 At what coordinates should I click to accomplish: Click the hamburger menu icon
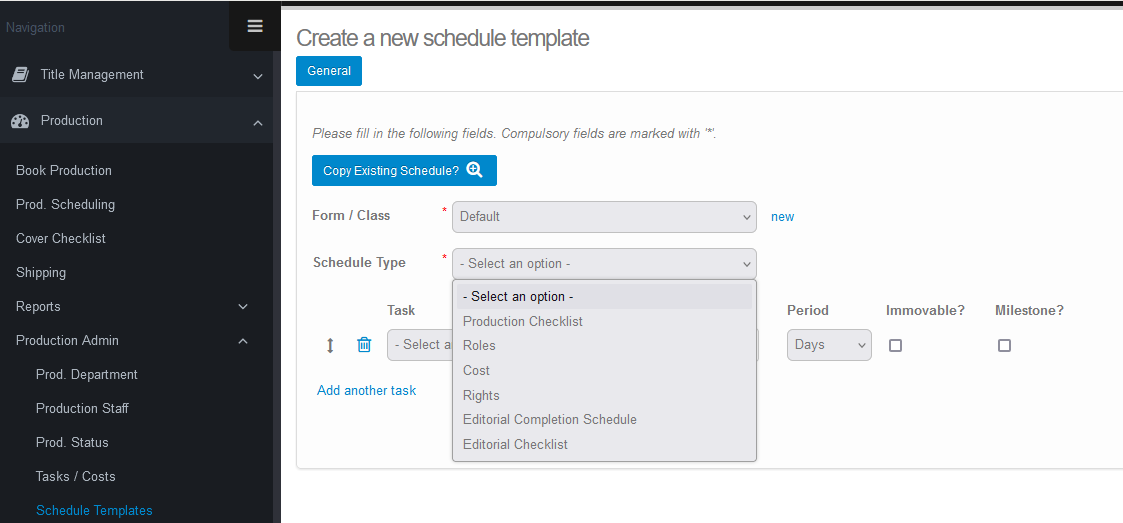255,26
